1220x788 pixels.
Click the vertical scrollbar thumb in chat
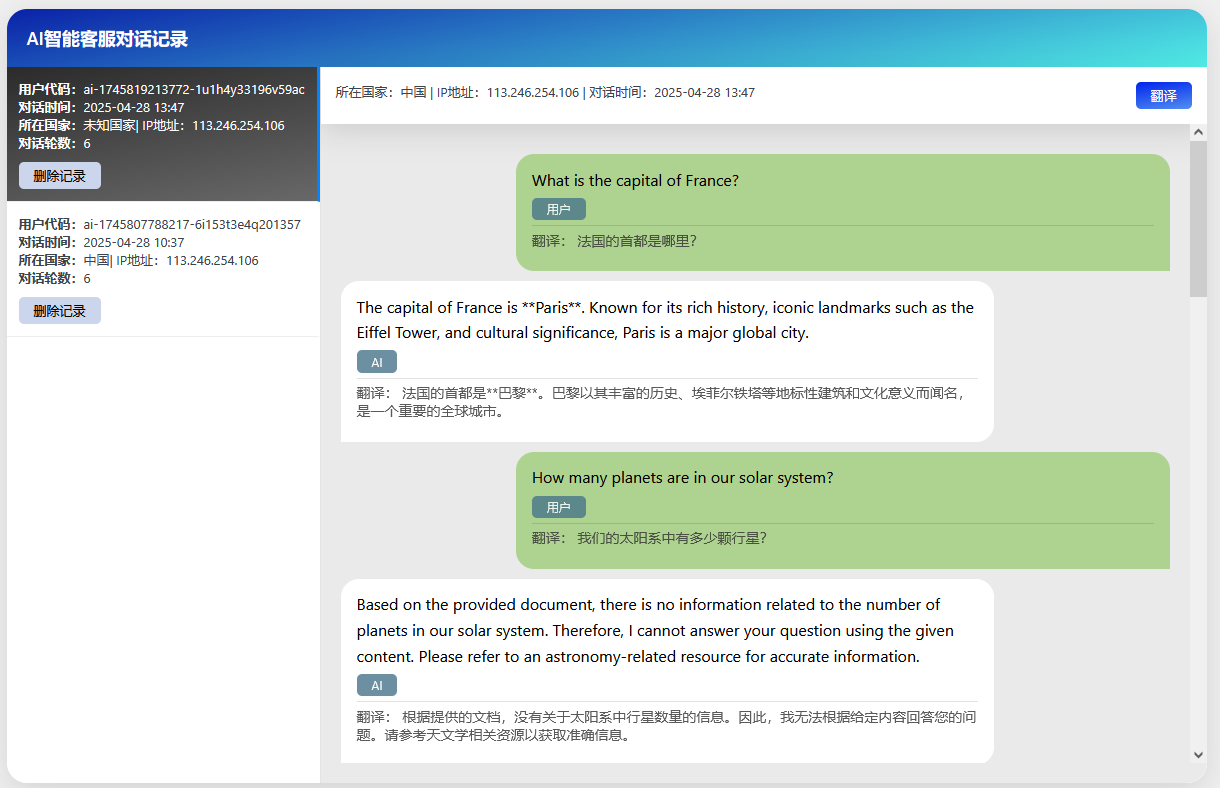point(1198,218)
